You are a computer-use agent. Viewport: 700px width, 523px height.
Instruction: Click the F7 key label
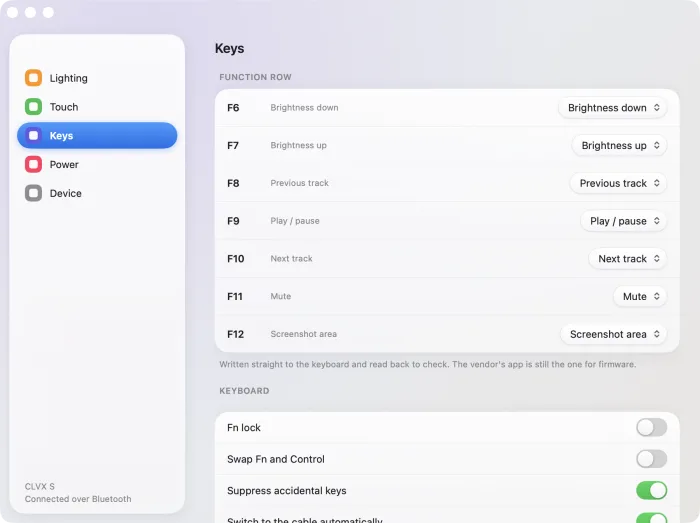click(x=233, y=145)
